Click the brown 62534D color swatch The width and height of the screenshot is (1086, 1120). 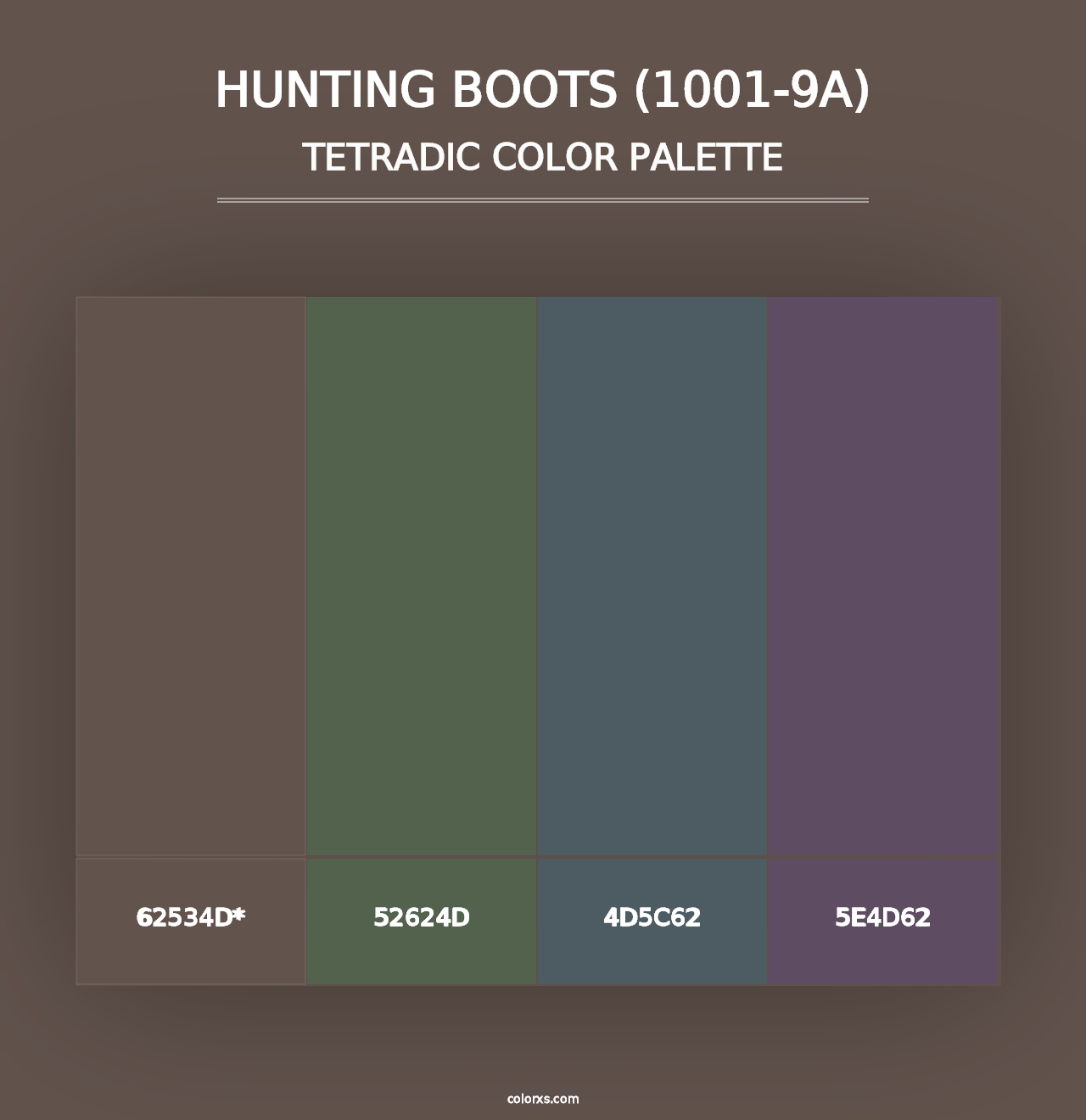[191, 576]
